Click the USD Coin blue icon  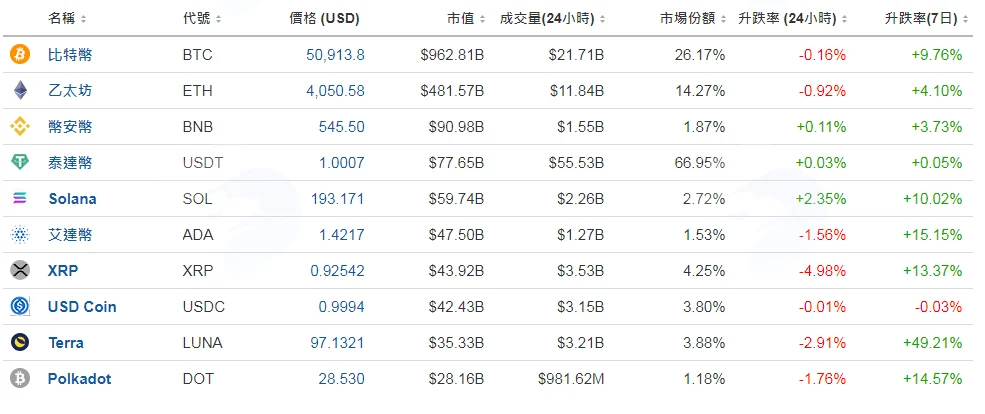[20, 307]
